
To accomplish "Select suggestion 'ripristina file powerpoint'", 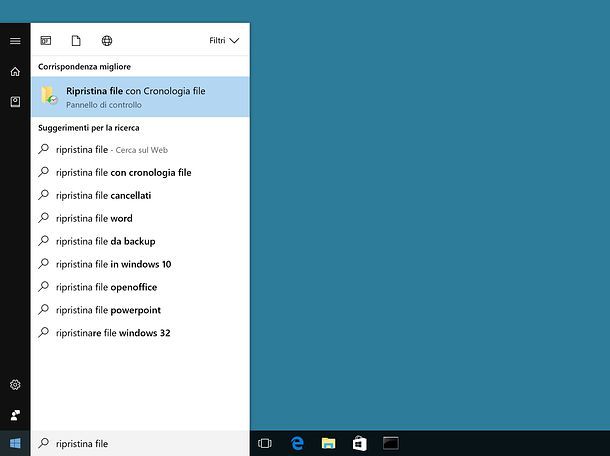I will click(x=140, y=310).
